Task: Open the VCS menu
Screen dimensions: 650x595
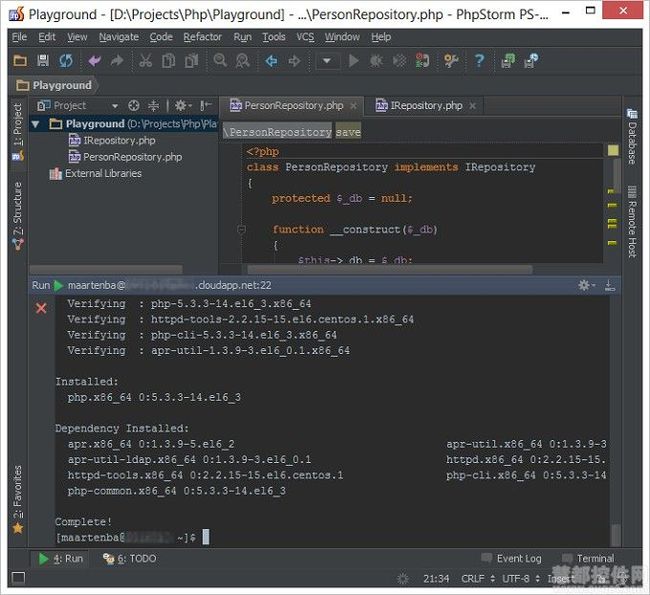Action: click(305, 37)
